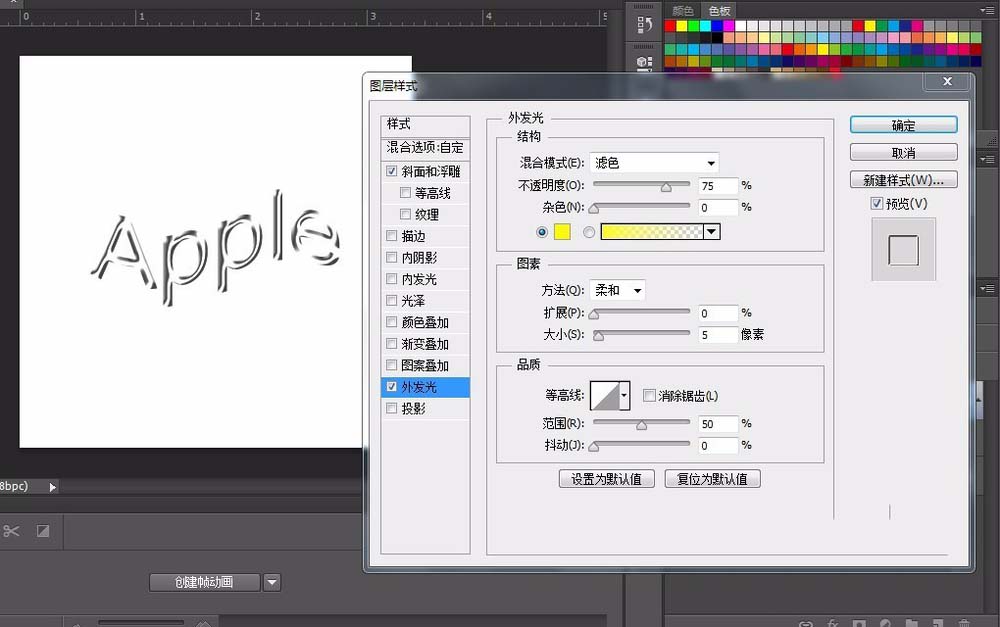Expand the dropdown arrow next to 创建帧动画
This screenshot has height=627, width=1000.
click(271, 582)
